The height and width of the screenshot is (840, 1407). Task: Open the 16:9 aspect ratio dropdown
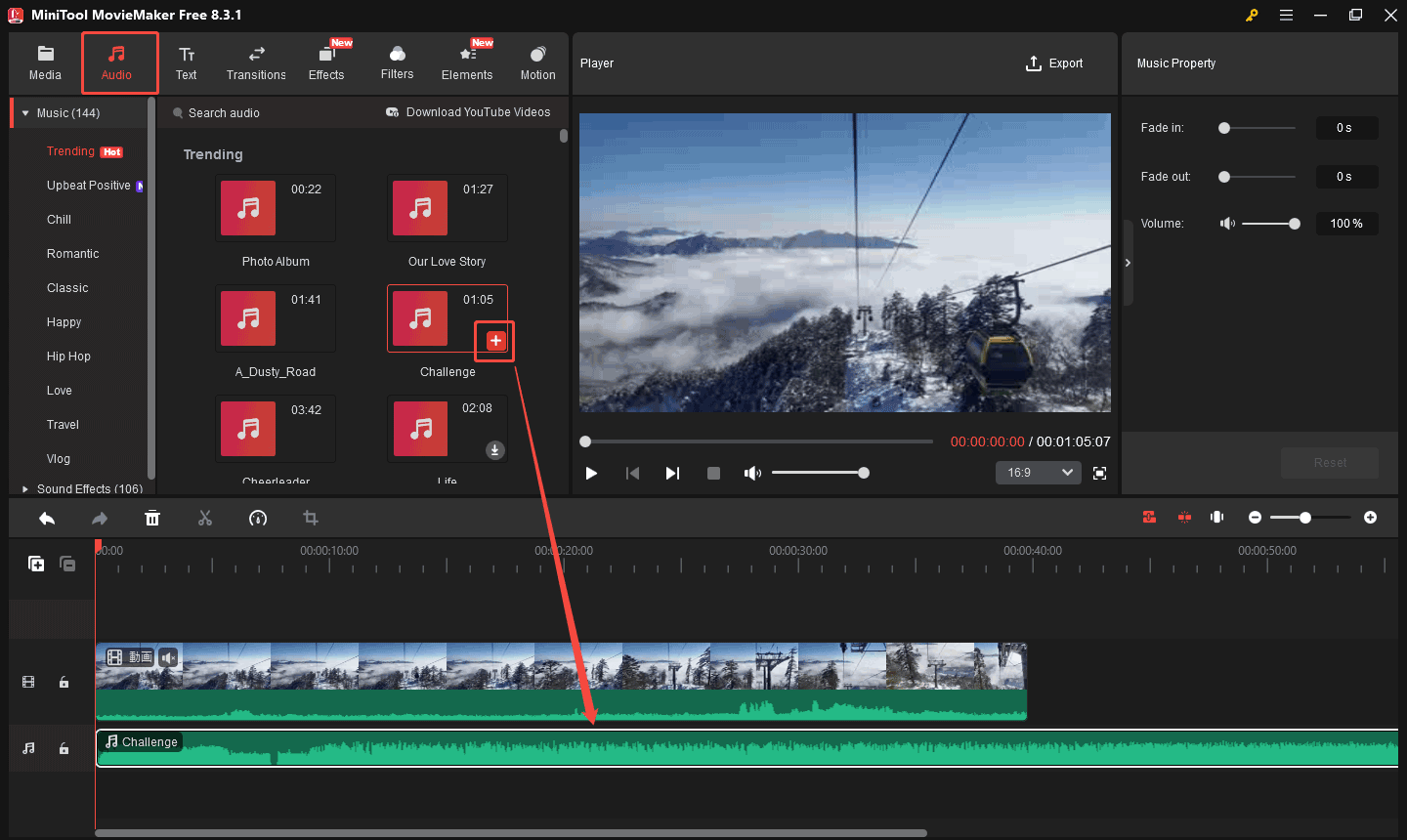(x=1038, y=473)
